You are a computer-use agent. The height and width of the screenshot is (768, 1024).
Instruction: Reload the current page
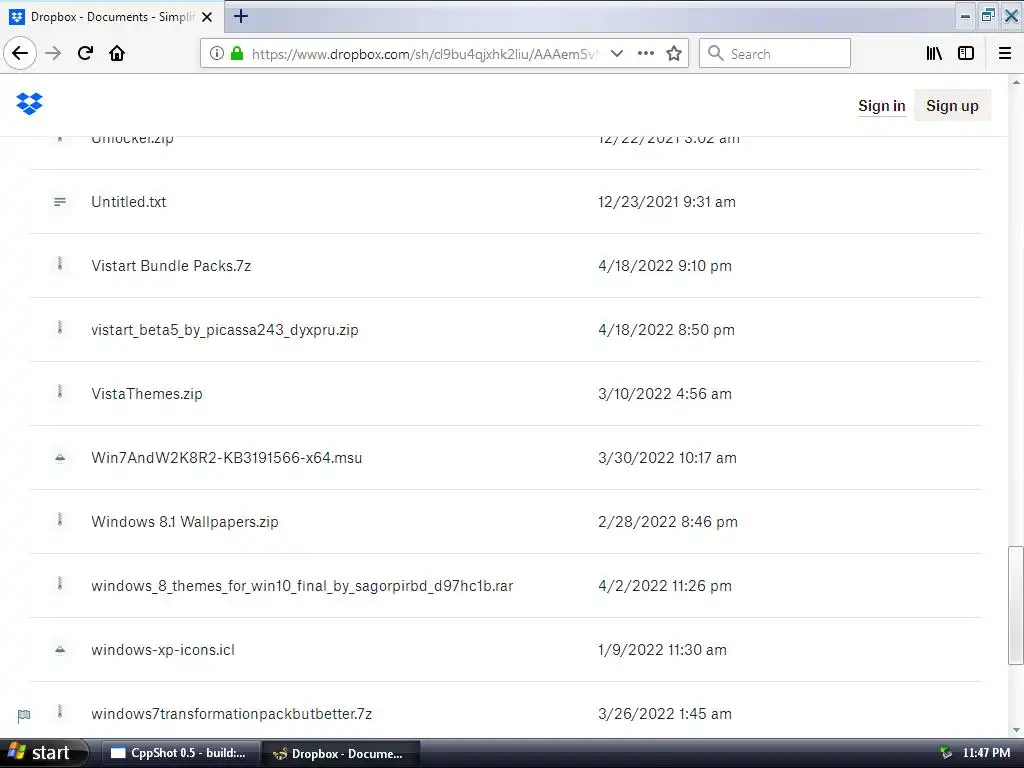[x=85, y=54]
